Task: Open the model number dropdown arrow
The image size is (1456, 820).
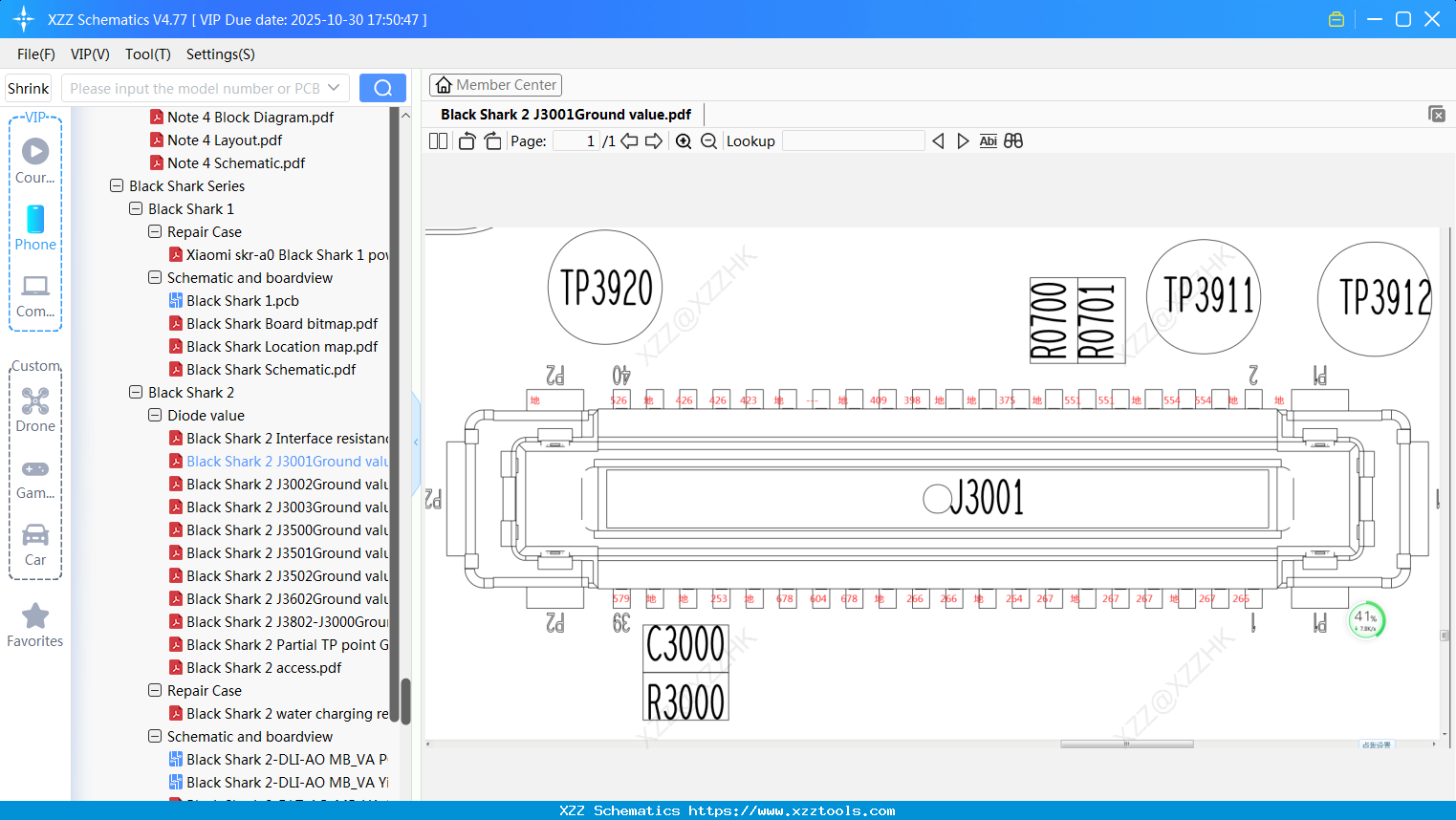Action: tap(334, 88)
